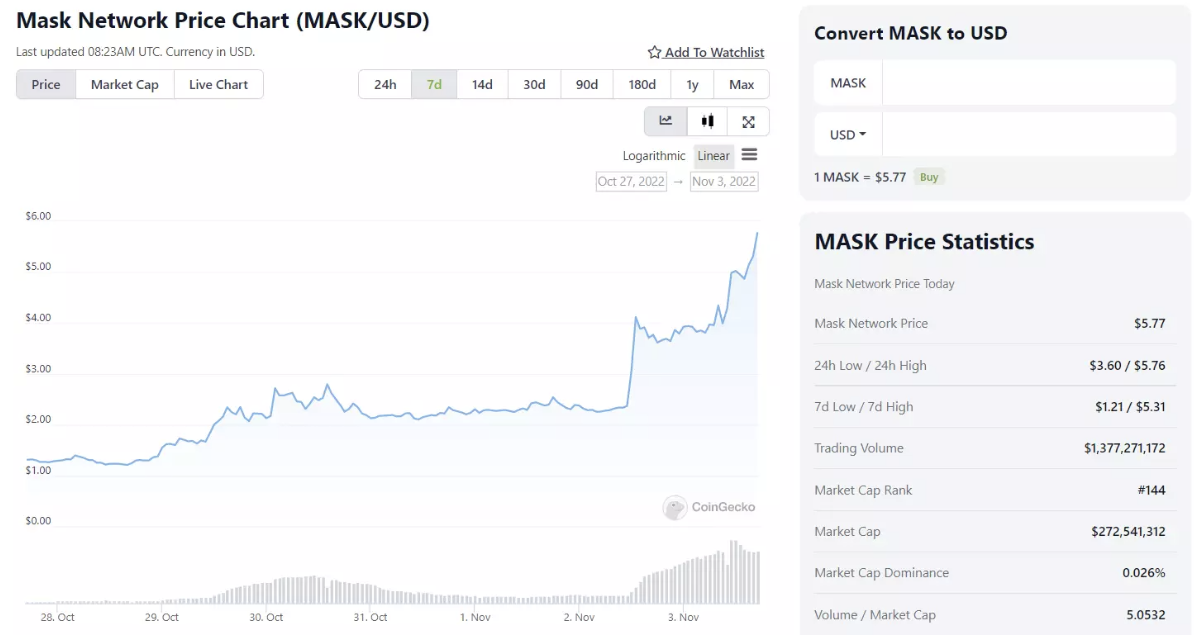
Task: Click the 1 MASK = $5.77 rate text
Action: [x=860, y=177]
